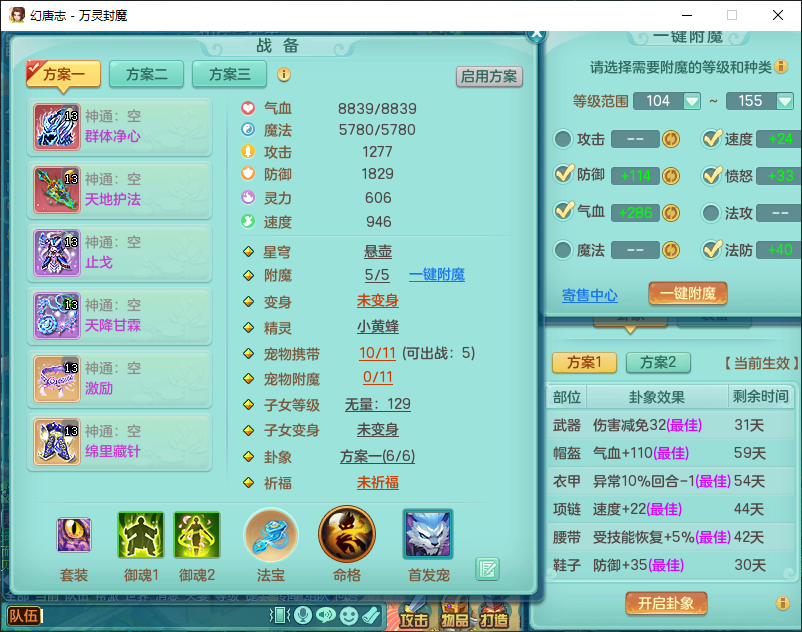Click the edit note icon beside 首发宠
Image resolution: width=802 pixels, height=632 pixels.
coord(487,569)
